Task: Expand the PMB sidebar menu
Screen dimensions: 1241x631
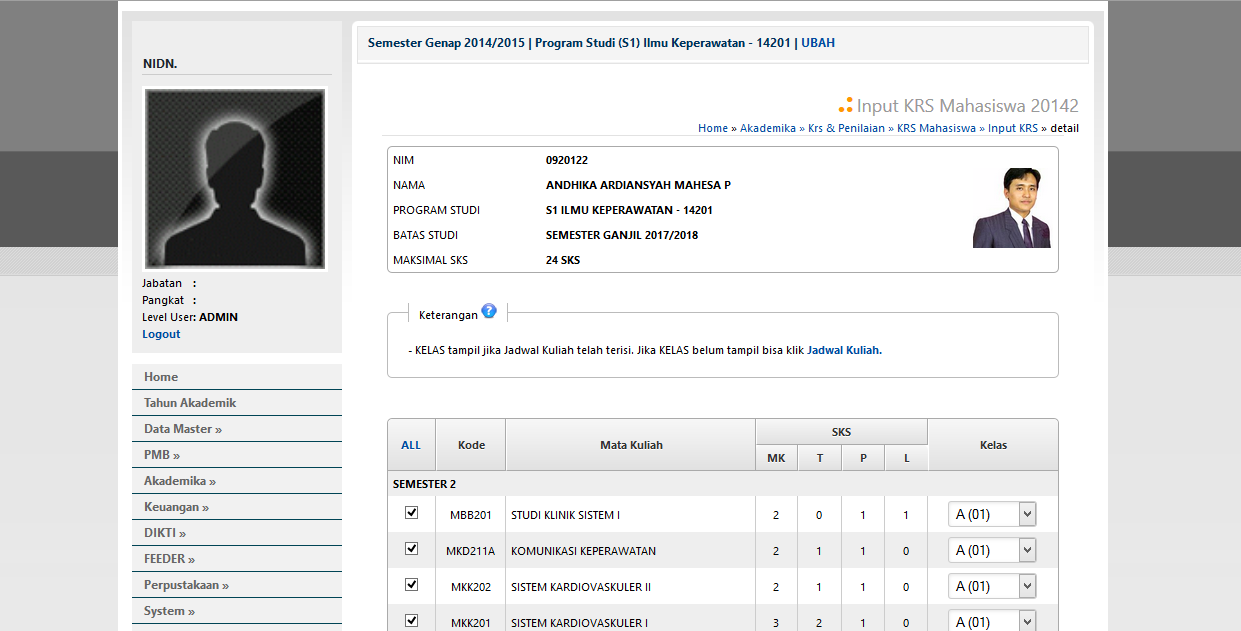Action: coord(237,455)
